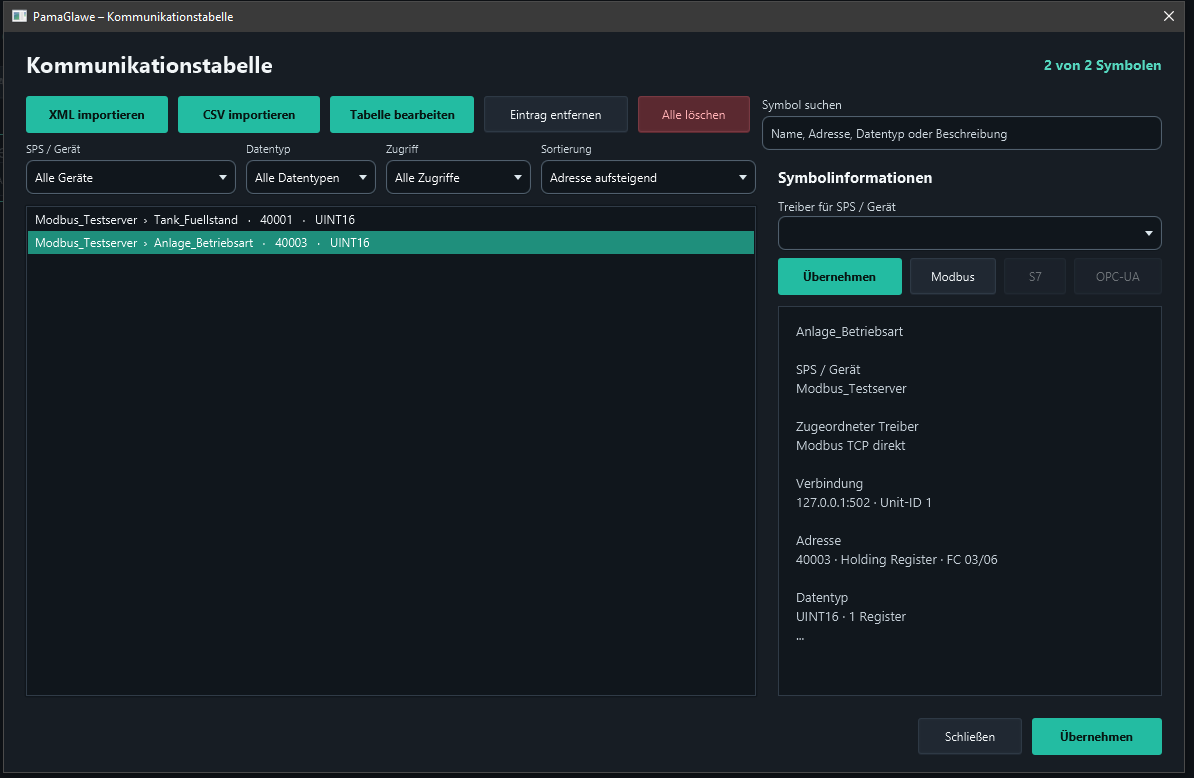This screenshot has height=778, width=1194.
Task: Open the SPS / Gerät filter dropdown
Action: tap(131, 177)
